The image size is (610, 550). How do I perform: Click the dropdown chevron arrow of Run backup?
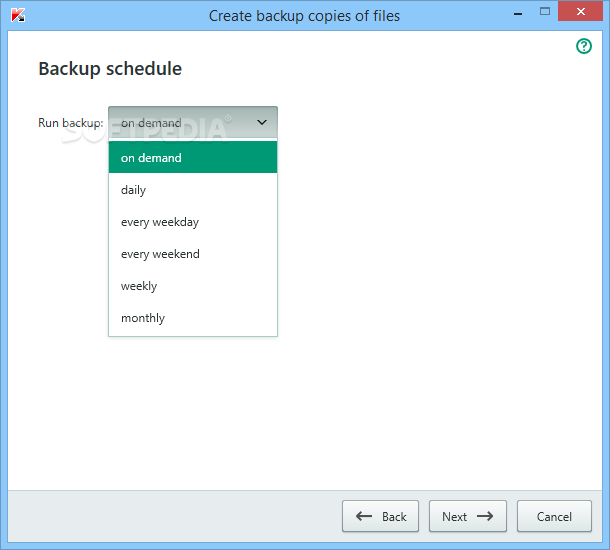[262, 123]
